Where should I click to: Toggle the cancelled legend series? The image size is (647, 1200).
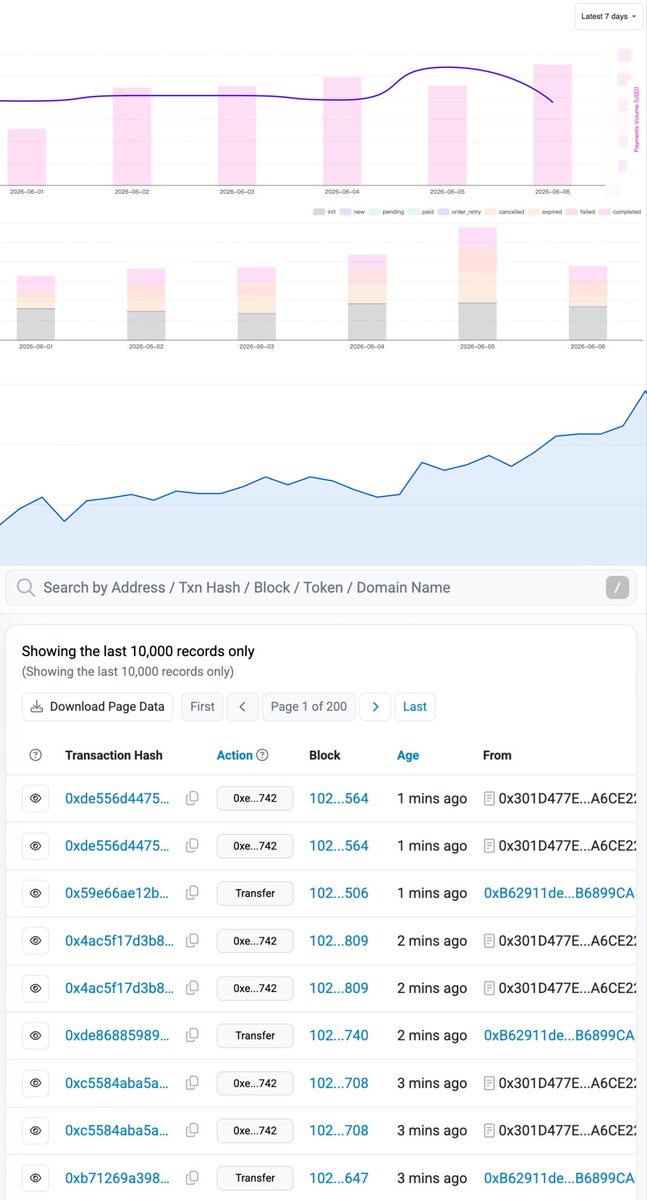[505, 212]
